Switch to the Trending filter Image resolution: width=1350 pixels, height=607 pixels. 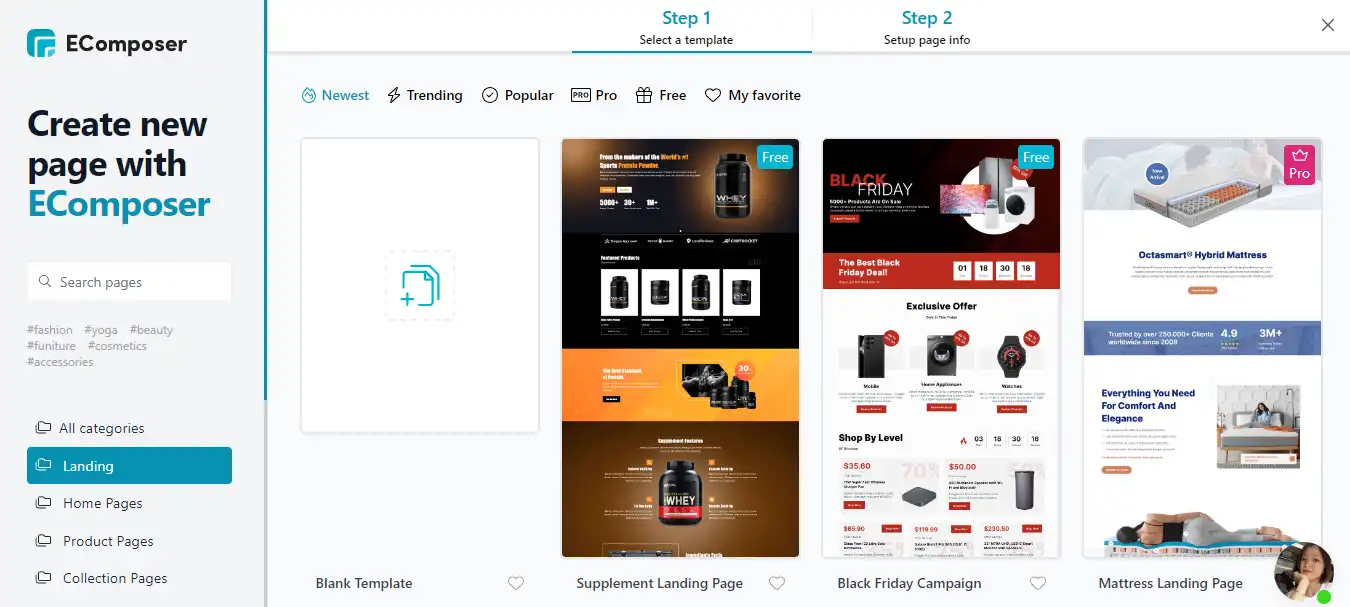425,95
